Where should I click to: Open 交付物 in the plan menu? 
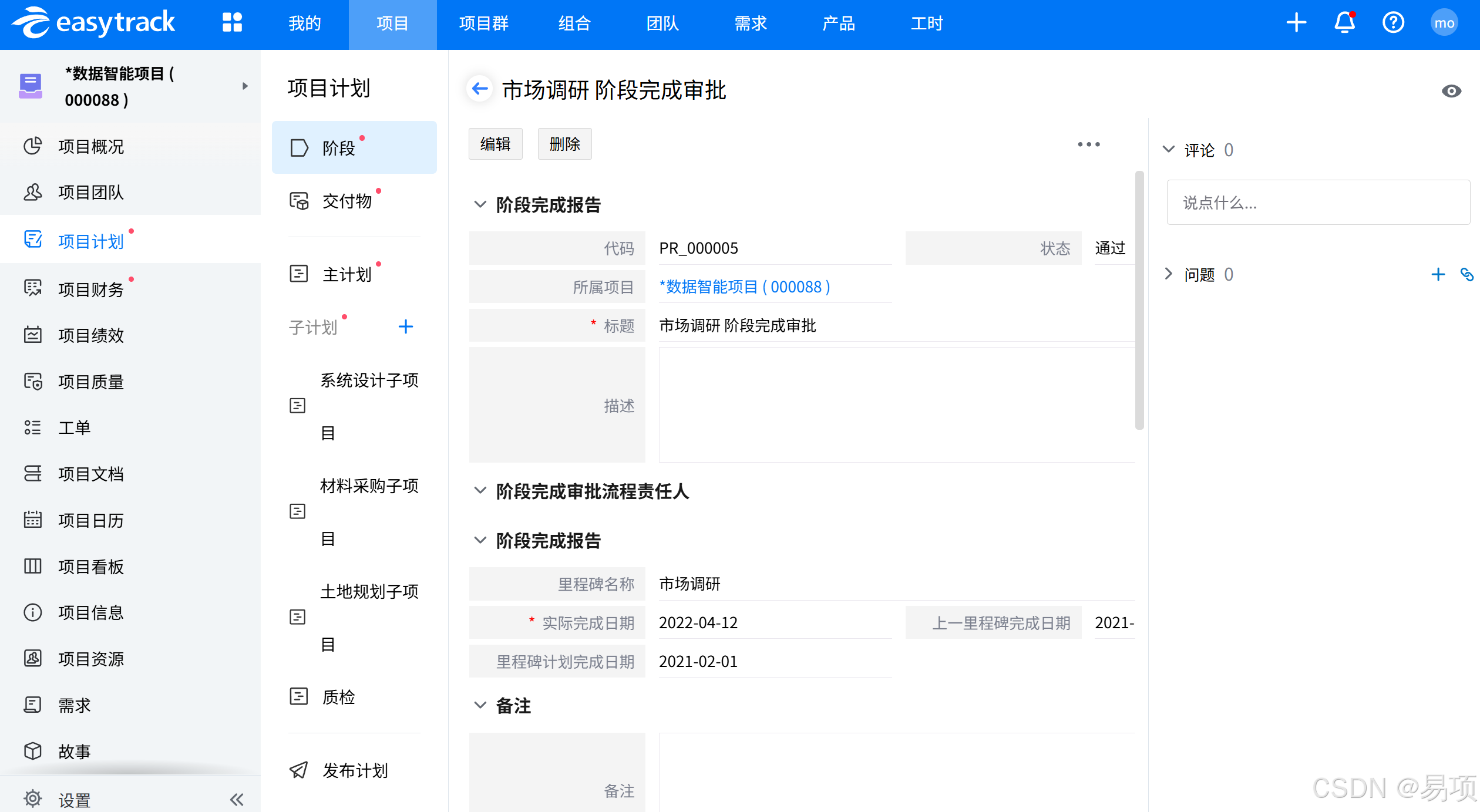coord(347,201)
